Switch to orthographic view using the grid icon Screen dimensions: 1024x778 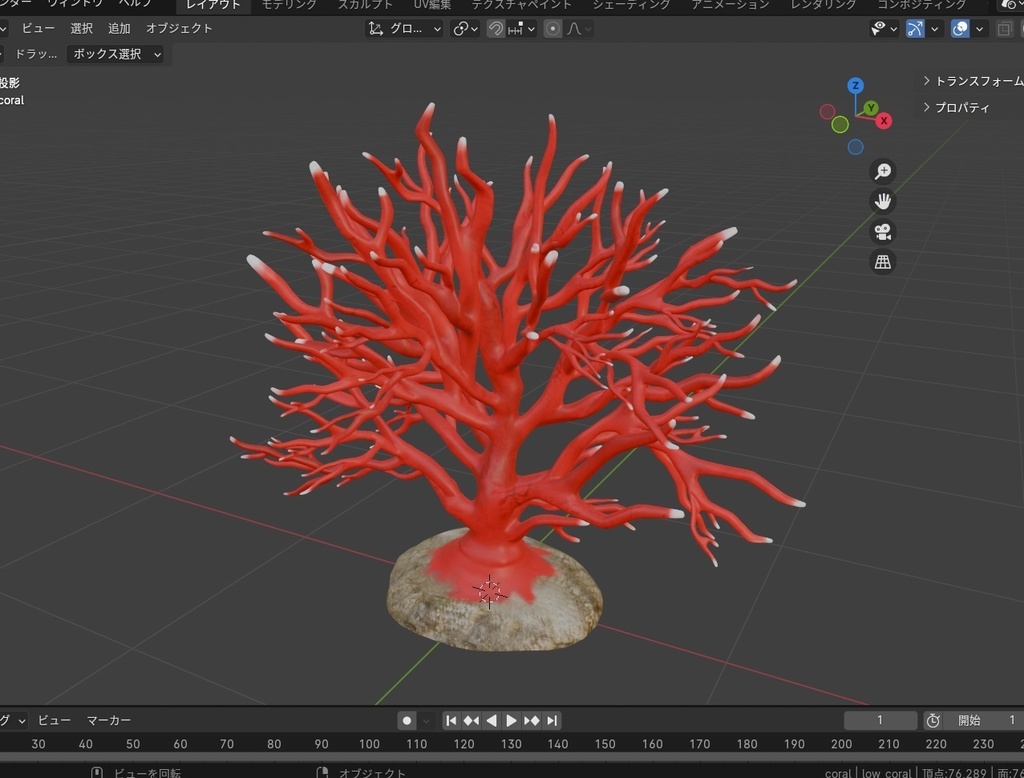click(x=882, y=261)
